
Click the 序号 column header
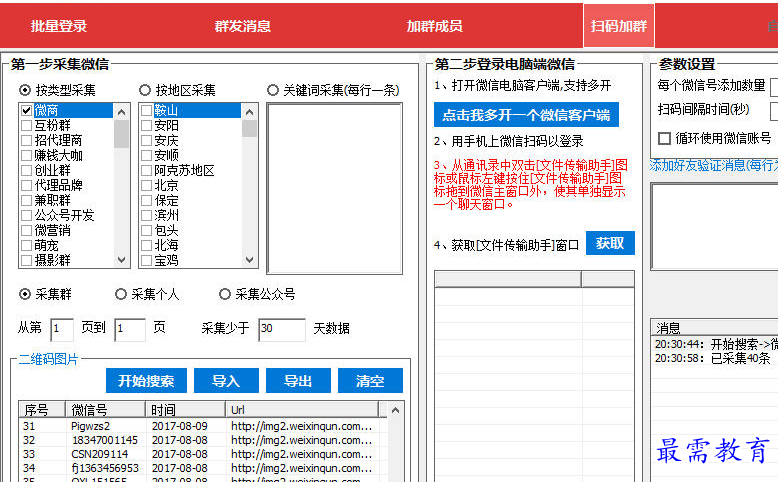(42, 410)
